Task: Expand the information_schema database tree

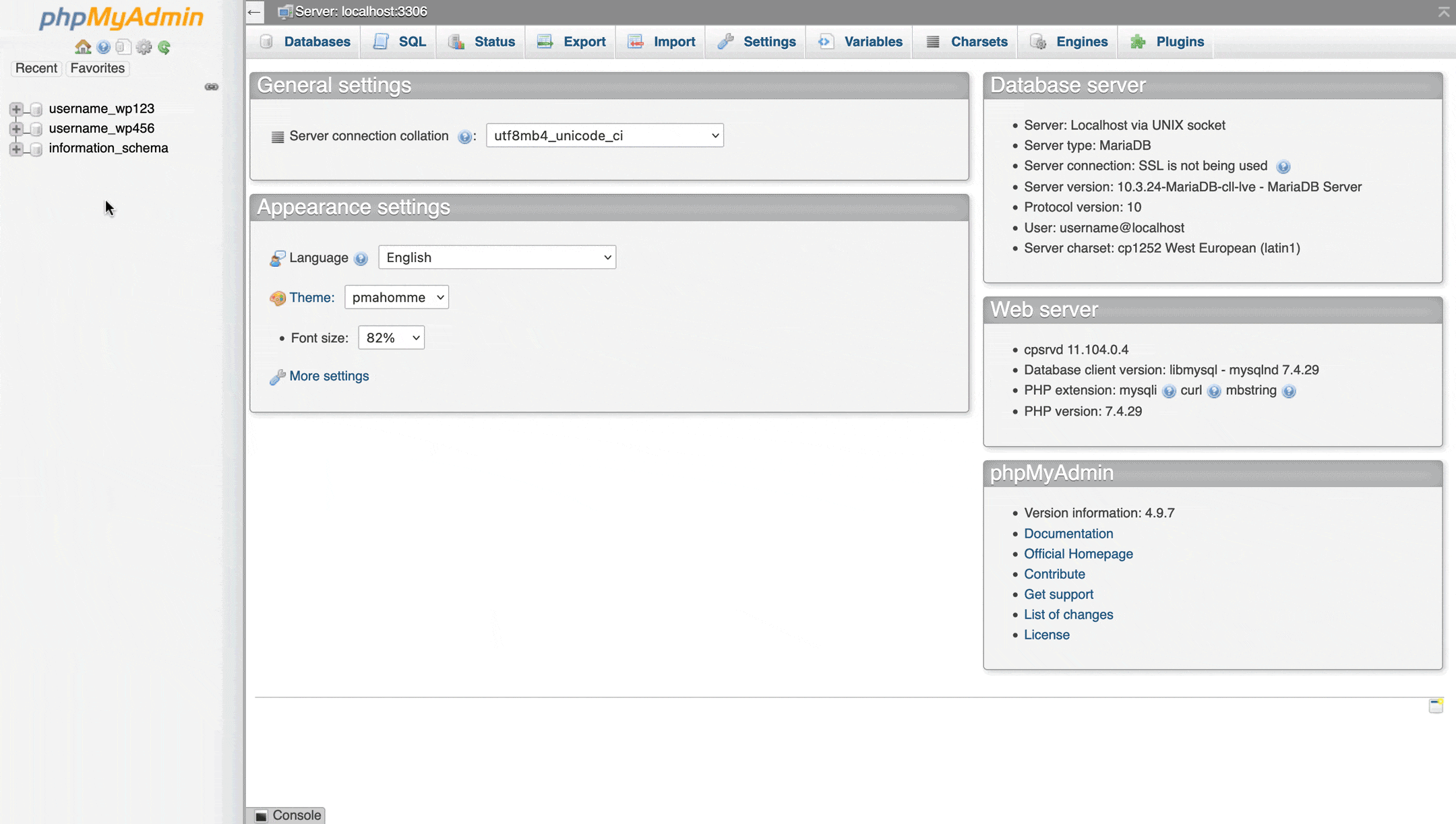Action: point(16,149)
